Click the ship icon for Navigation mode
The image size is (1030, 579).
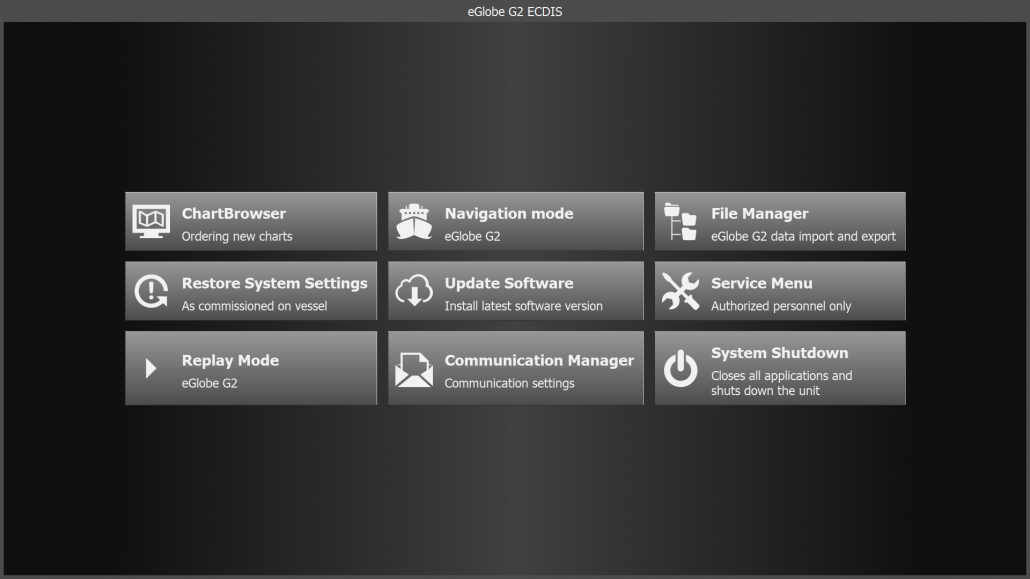[x=414, y=221]
